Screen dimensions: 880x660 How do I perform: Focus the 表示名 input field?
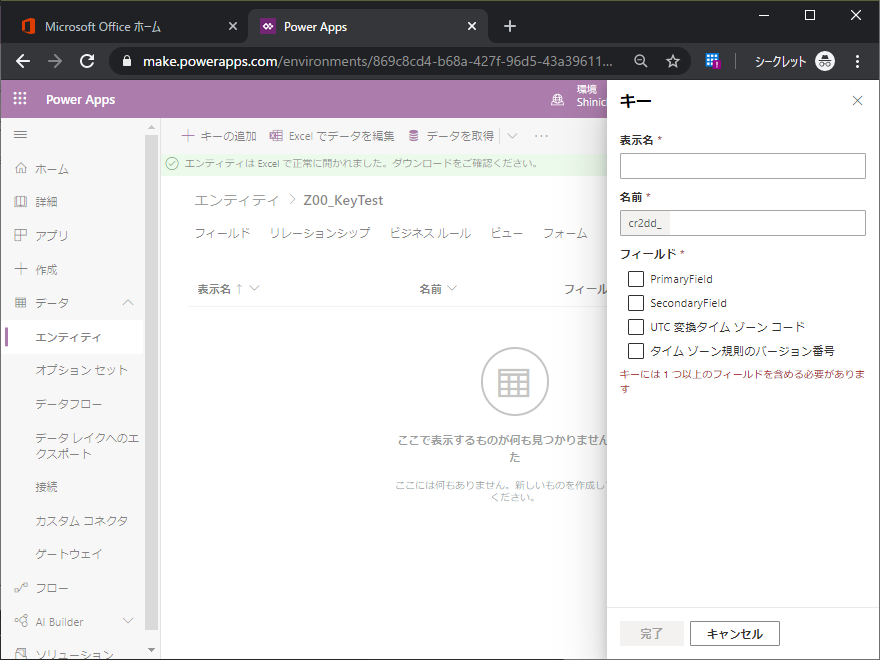tap(742, 166)
